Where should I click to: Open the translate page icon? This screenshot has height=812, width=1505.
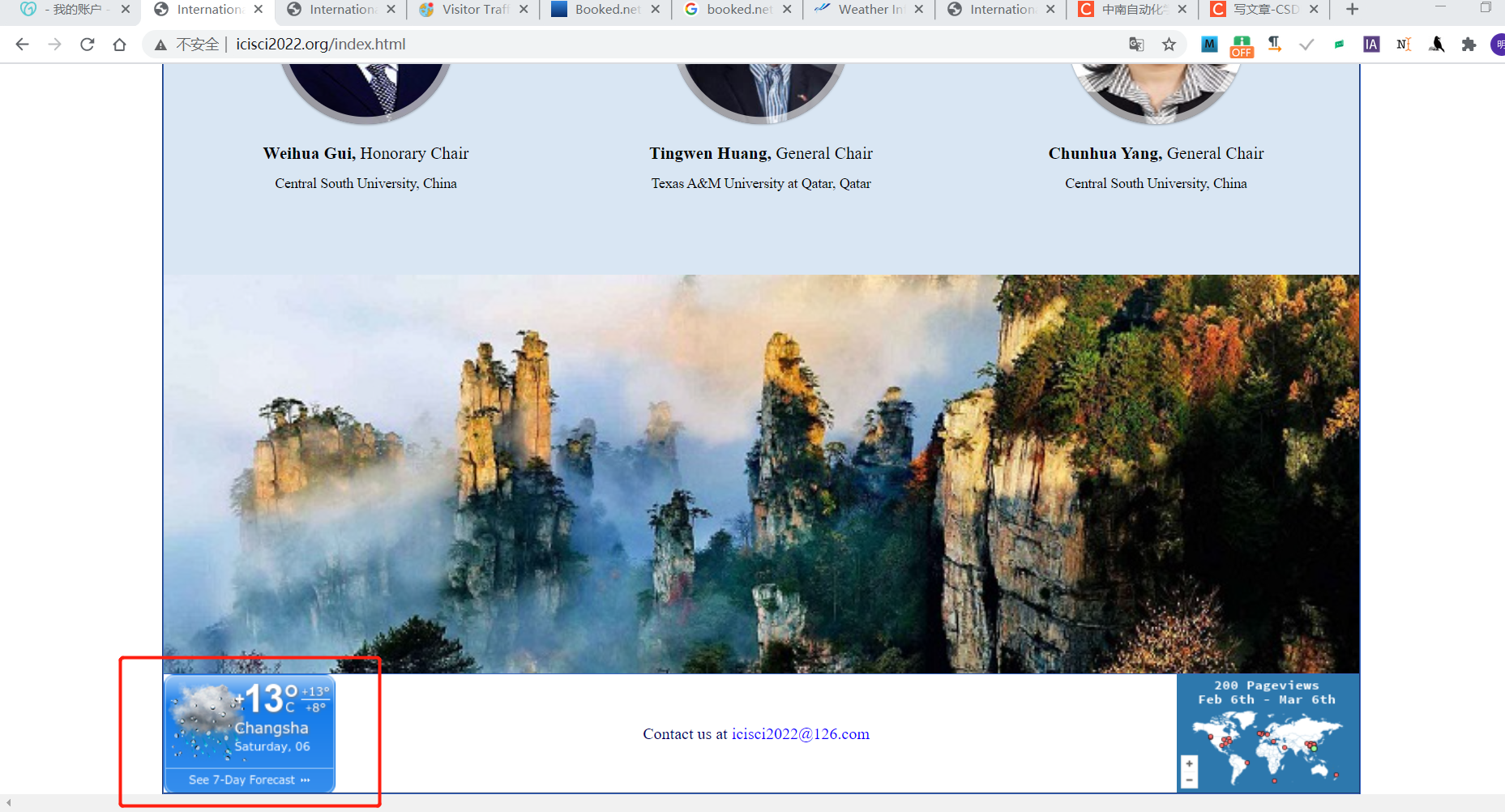point(1136,45)
